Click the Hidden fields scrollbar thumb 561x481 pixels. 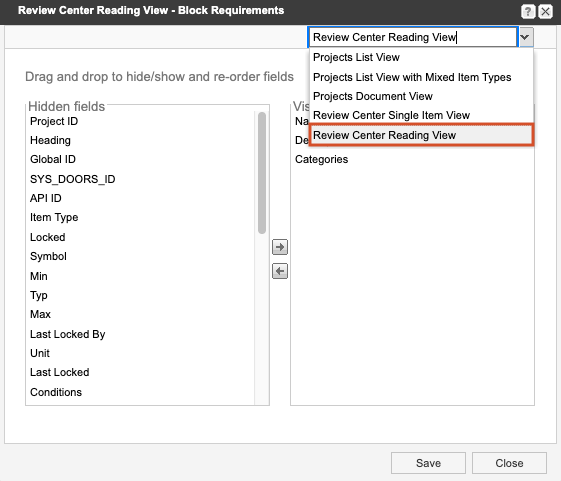[x=262, y=173]
